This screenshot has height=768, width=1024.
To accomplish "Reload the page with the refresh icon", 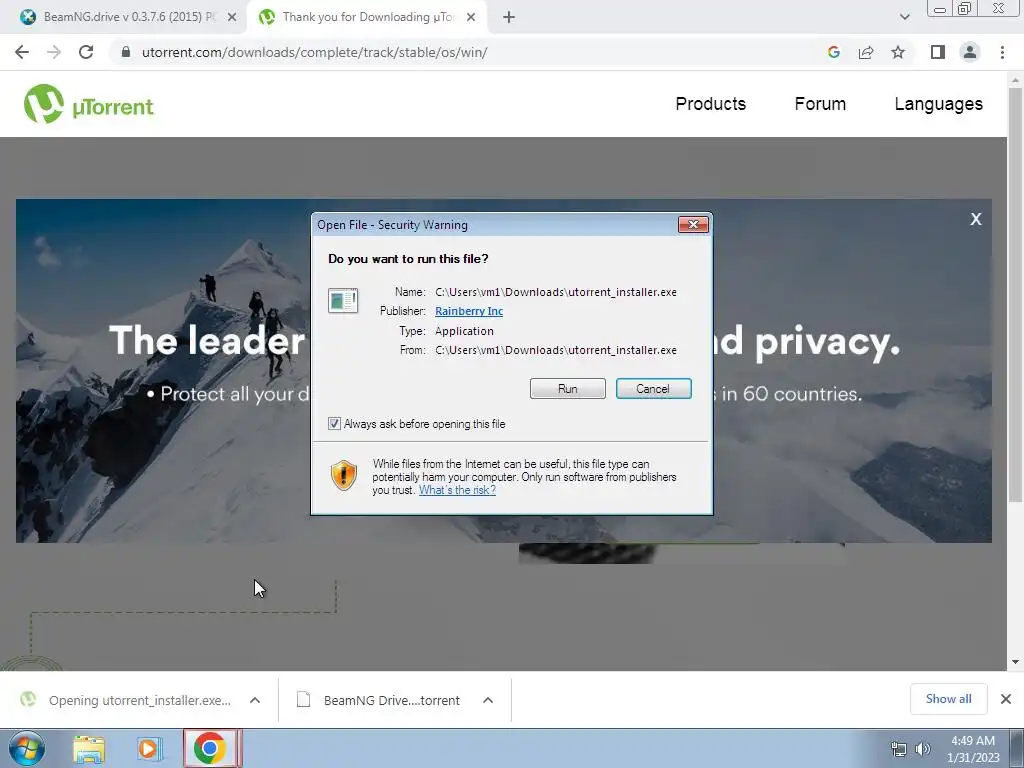I will pyautogui.click(x=86, y=52).
